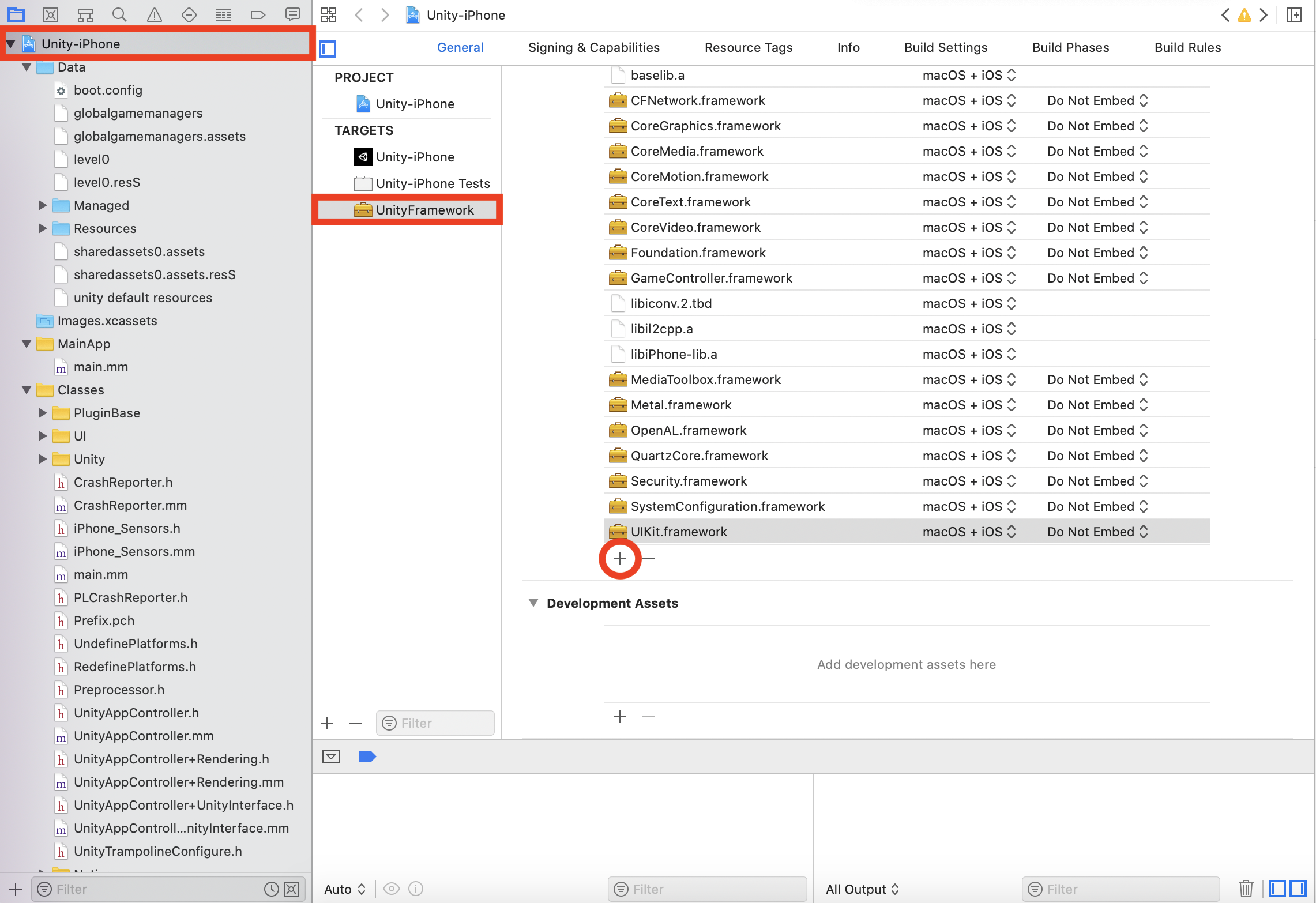Remove the selected target with minus button

point(356,723)
